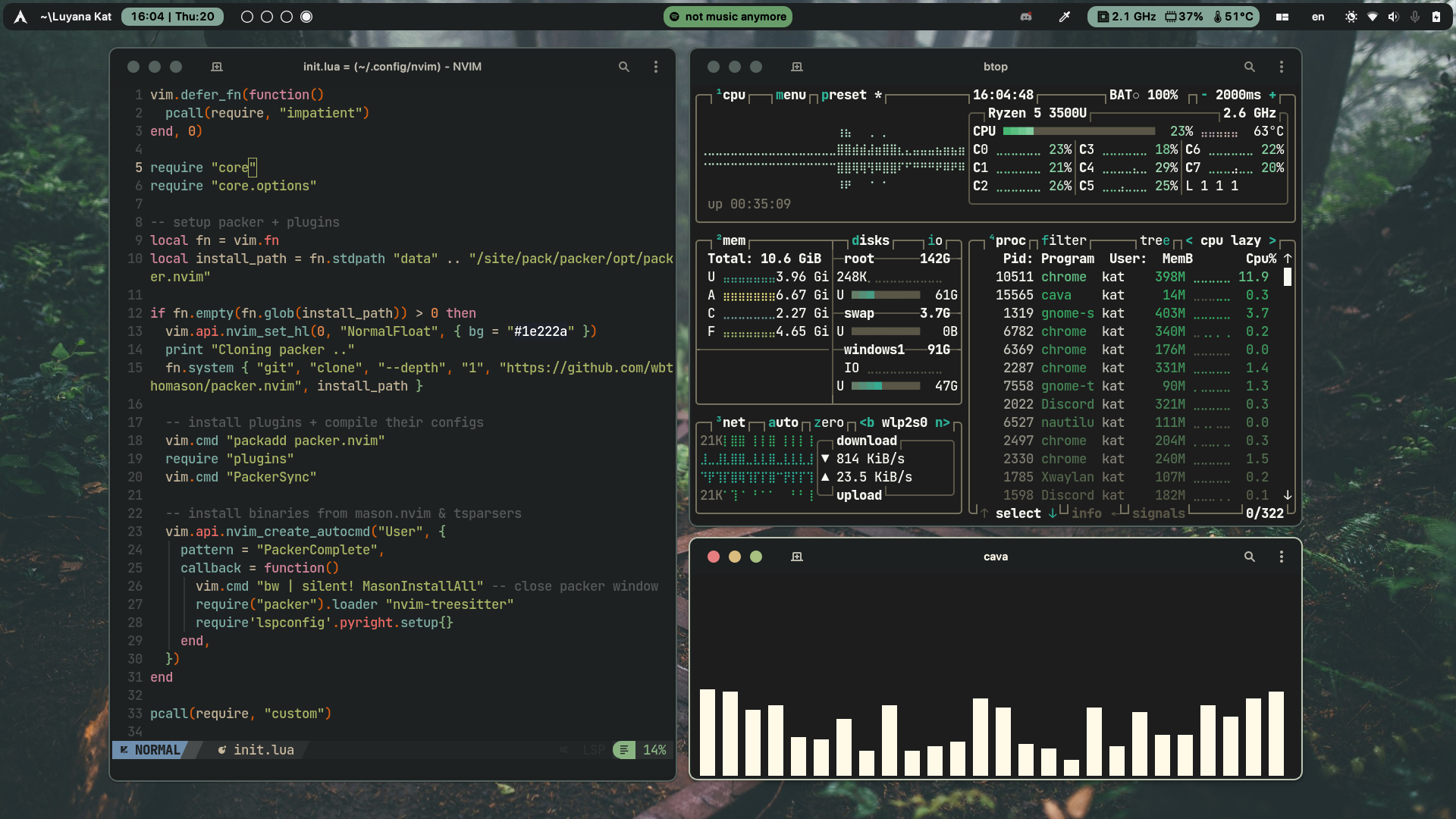Toggle btop disks io mode

(x=935, y=240)
